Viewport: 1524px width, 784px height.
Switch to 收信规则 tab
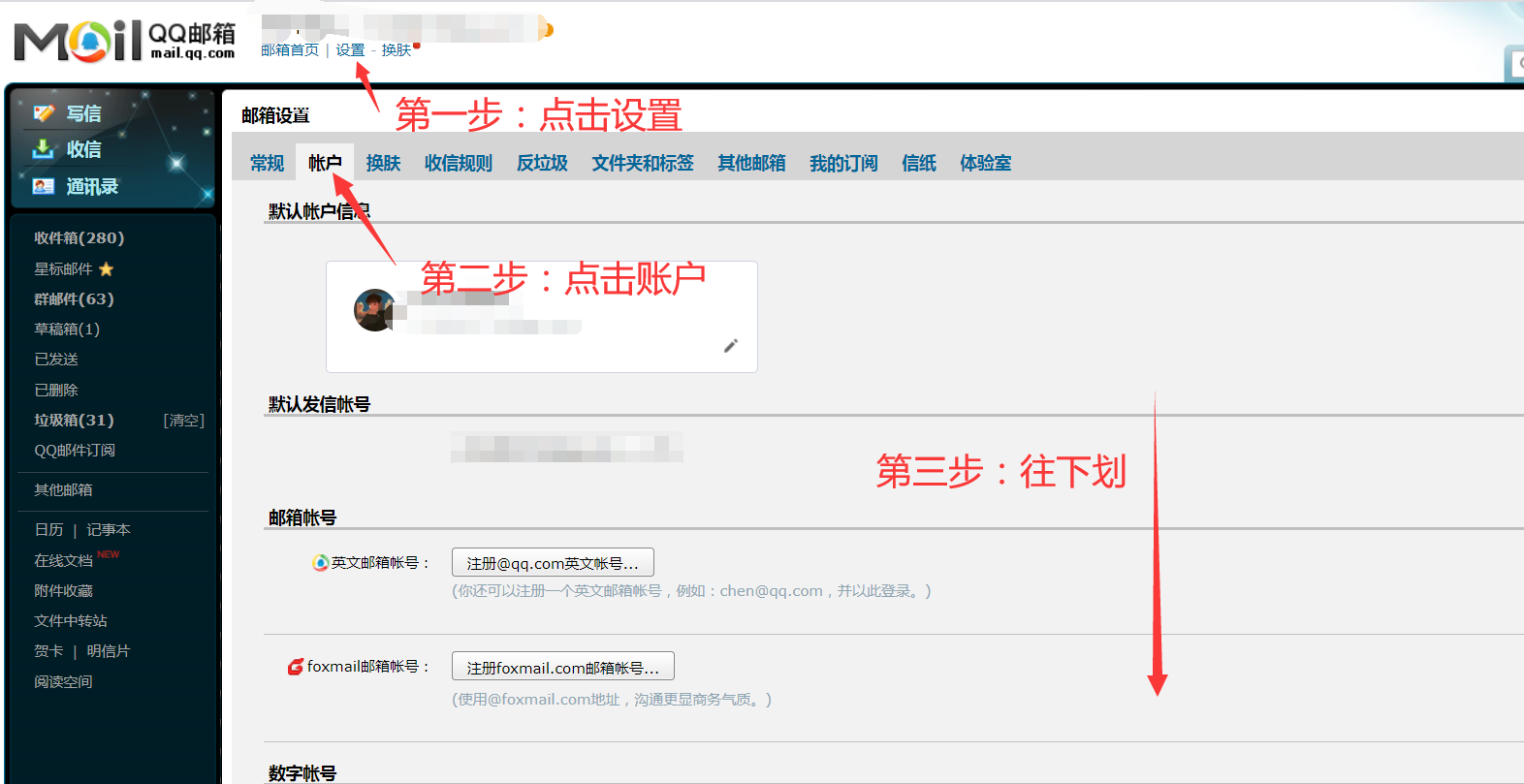point(459,163)
